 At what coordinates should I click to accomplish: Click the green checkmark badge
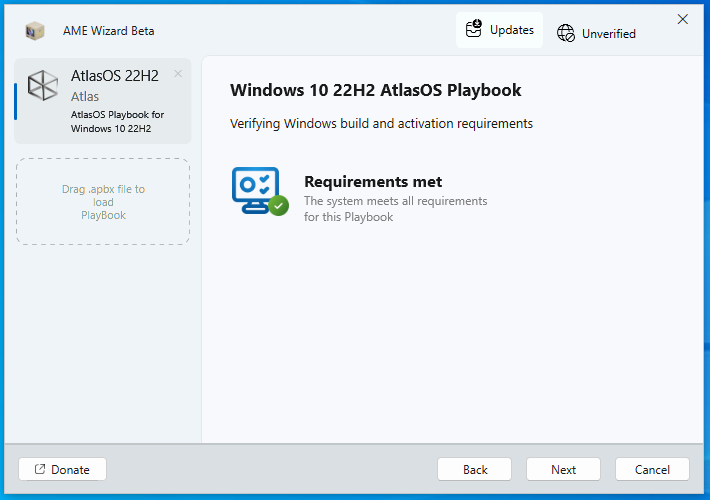coord(279,206)
